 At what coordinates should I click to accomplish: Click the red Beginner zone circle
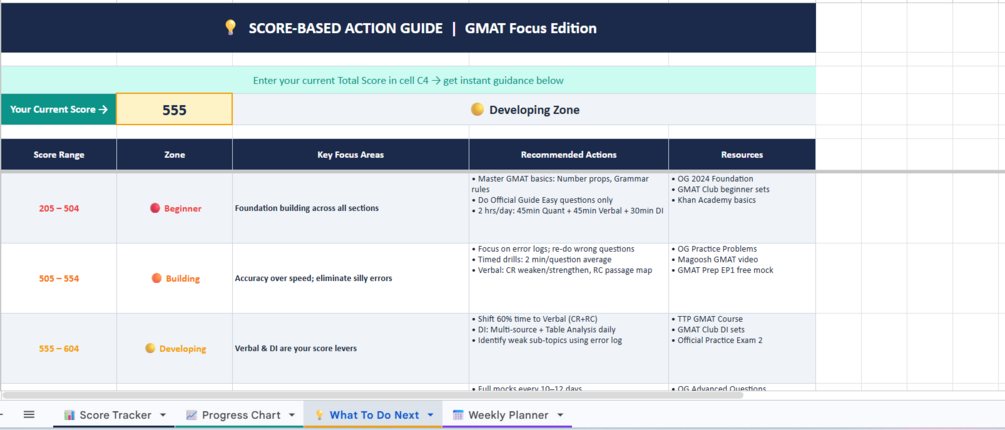(154, 208)
